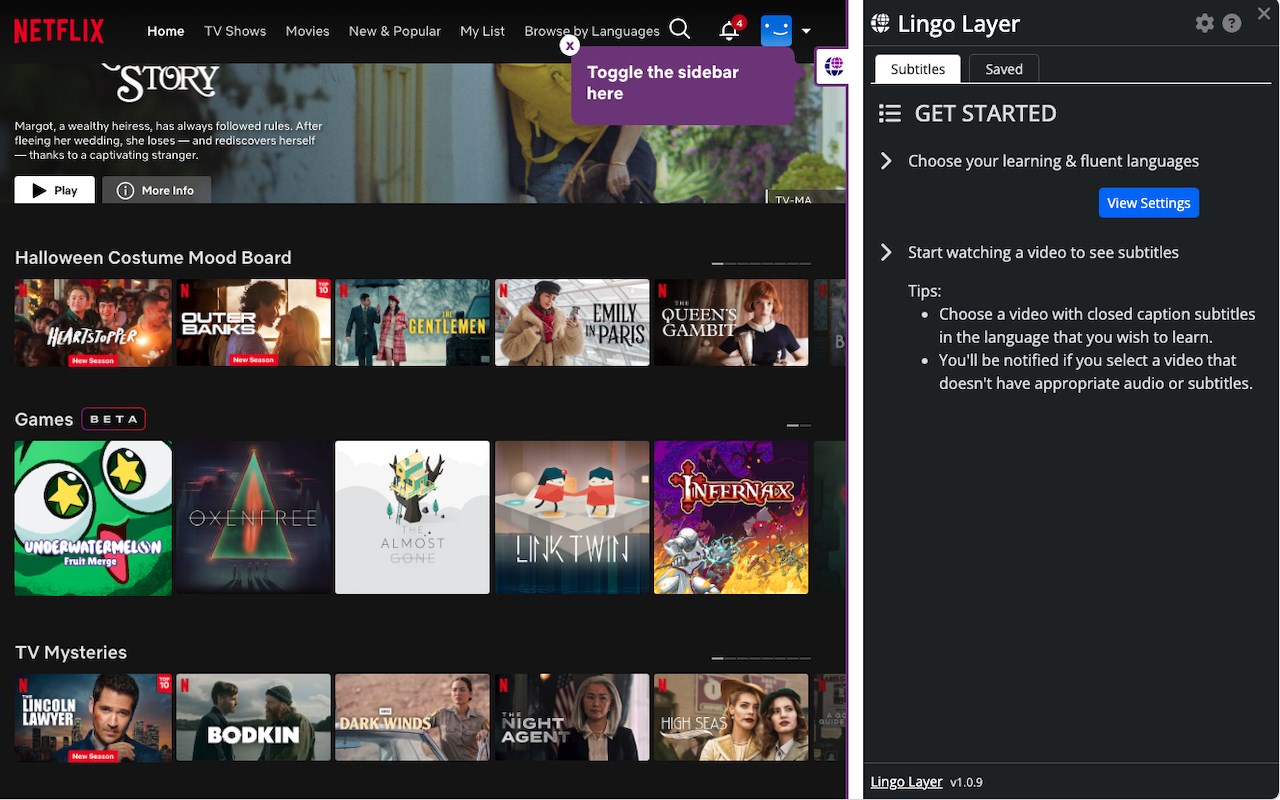
Task: Open My List menu item
Action: (x=482, y=31)
